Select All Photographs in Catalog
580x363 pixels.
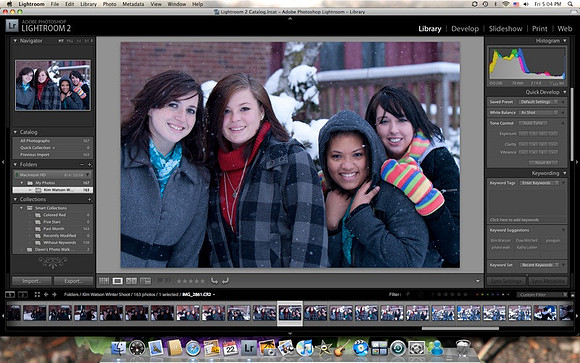(53, 141)
